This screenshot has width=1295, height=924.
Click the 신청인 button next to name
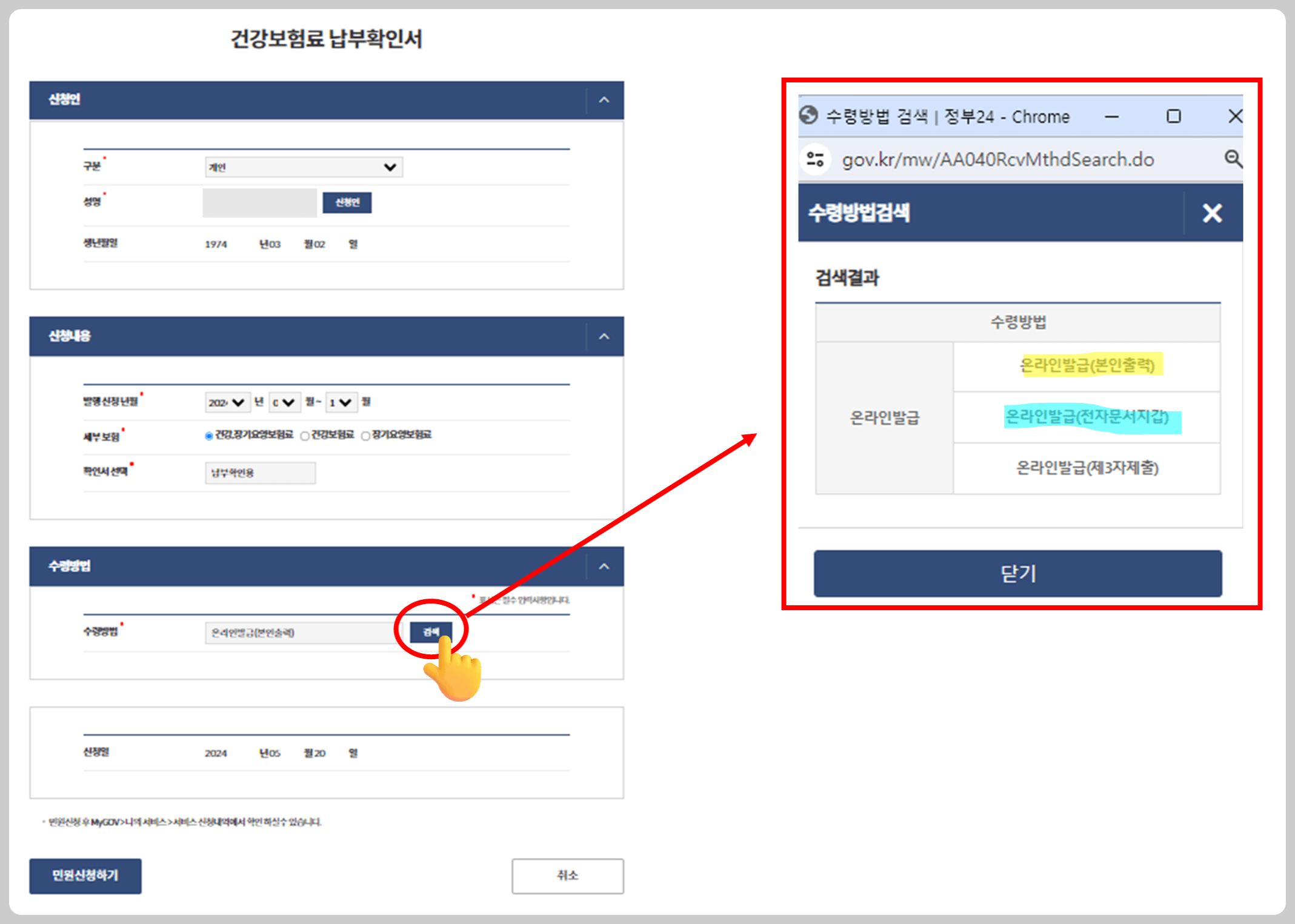click(x=347, y=202)
